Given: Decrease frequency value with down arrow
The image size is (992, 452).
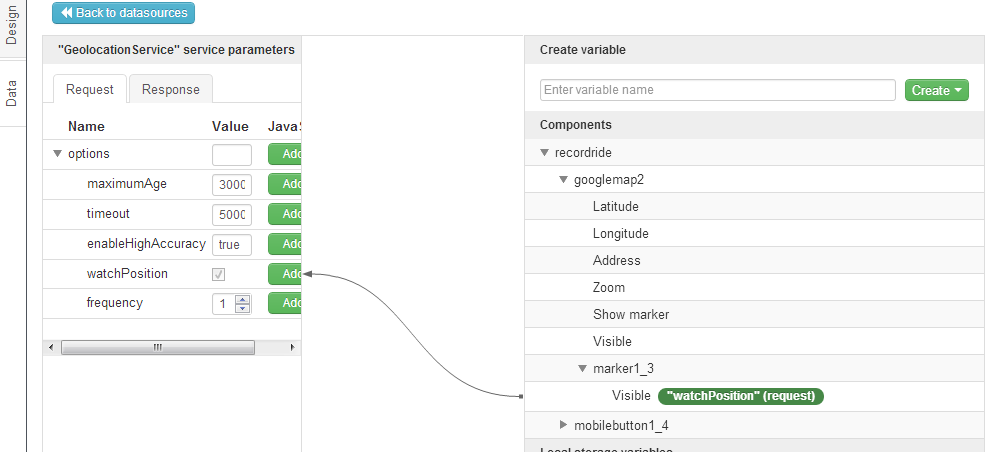Looking at the screenshot, I should pyautogui.click(x=242, y=308).
